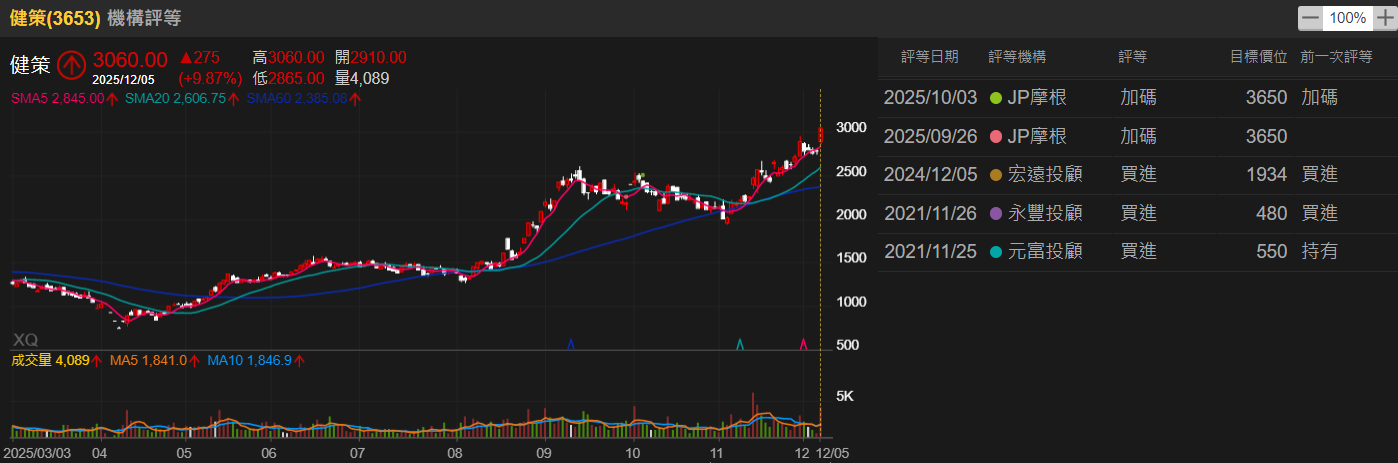The height and width of the screenshot is (463, 1398).
Task: Click the 成交量 volume indicator label
Action: (x=31, y=360)
